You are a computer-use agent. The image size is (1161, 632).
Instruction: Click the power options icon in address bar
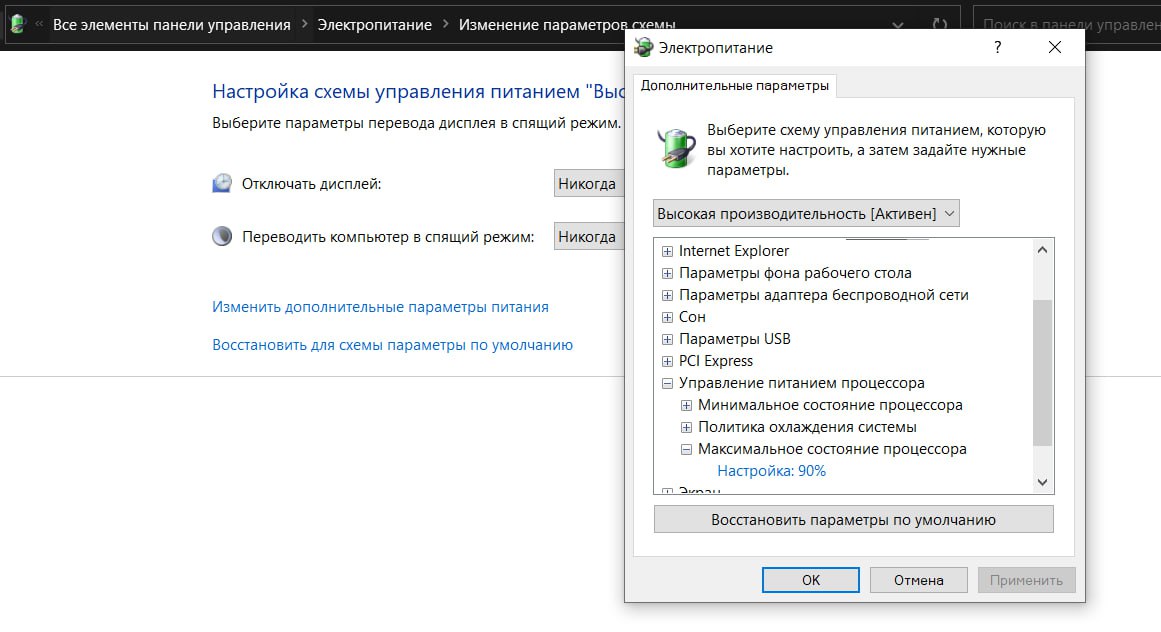tap(16, 24)
